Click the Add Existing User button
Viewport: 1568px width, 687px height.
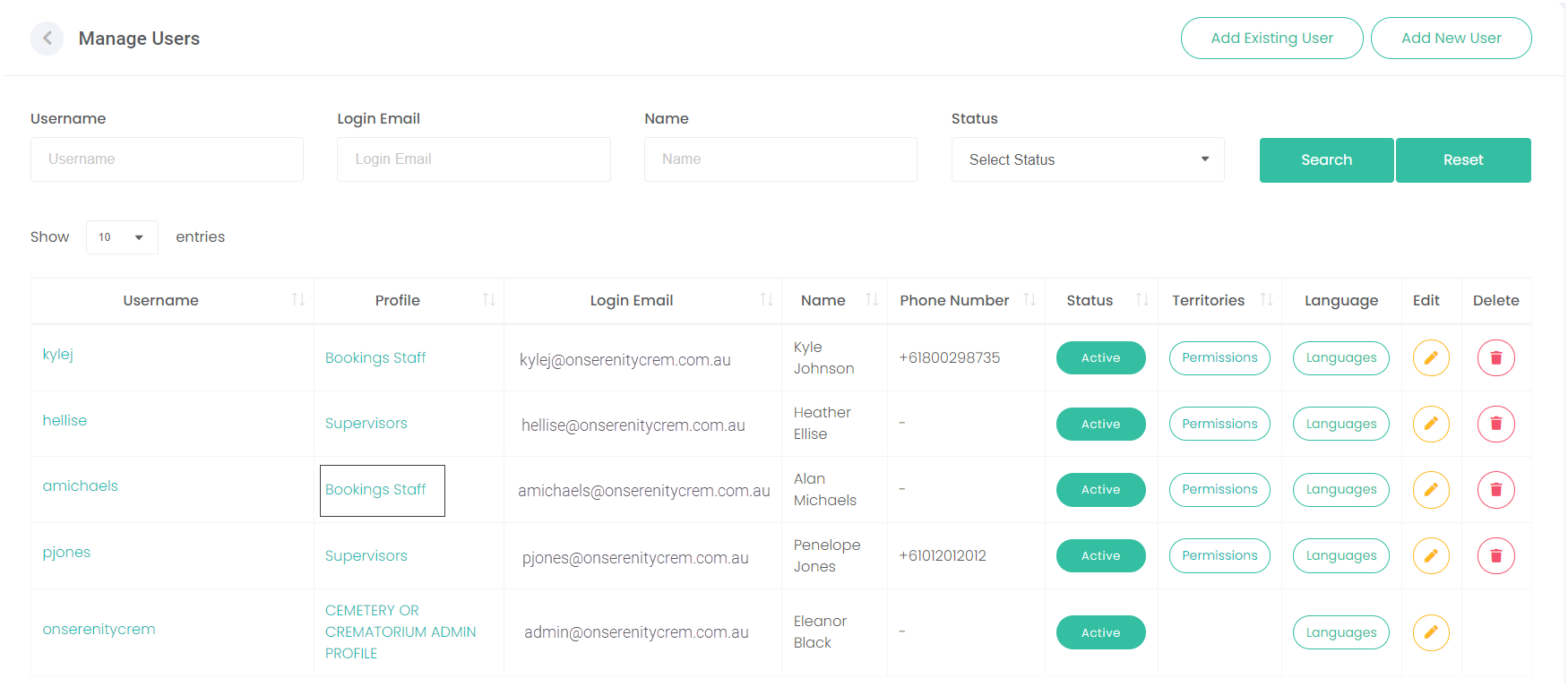(x=1272, y=39)
